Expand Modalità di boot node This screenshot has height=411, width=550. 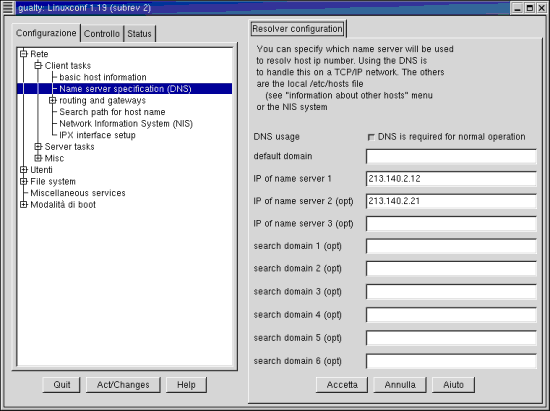(x=24, y=204)
